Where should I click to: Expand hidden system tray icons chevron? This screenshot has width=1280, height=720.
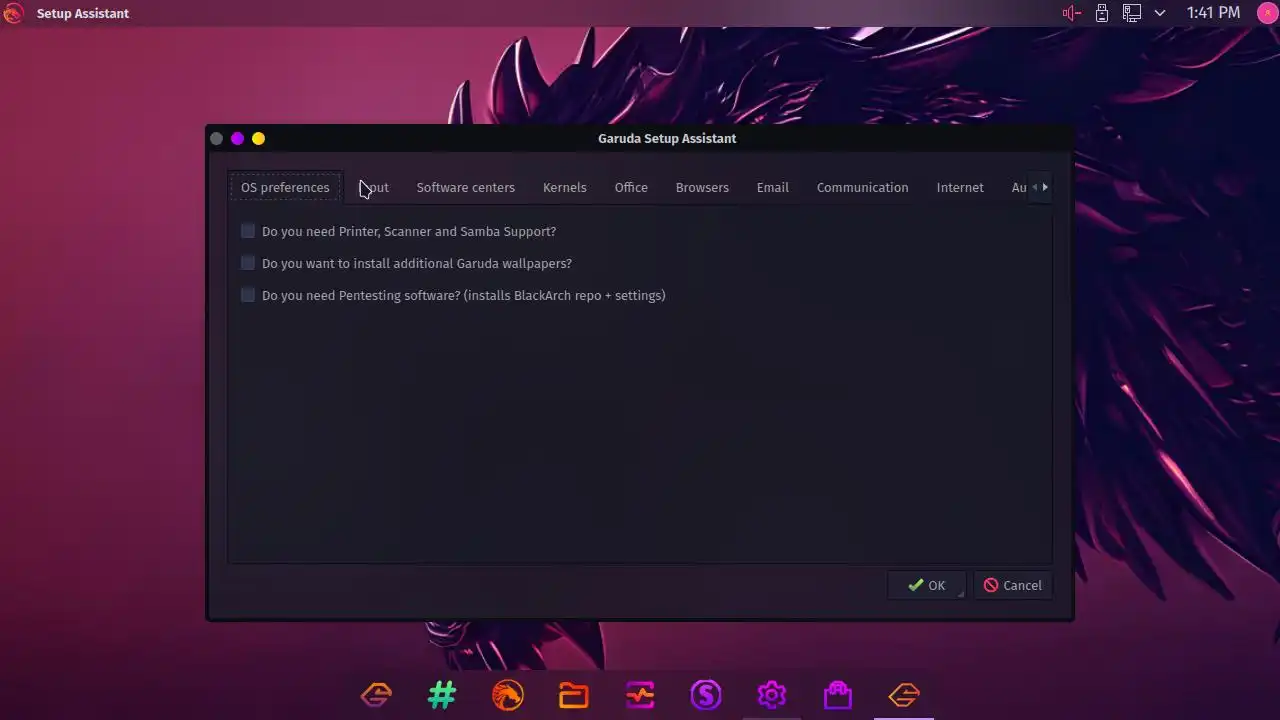[1160, 13]
